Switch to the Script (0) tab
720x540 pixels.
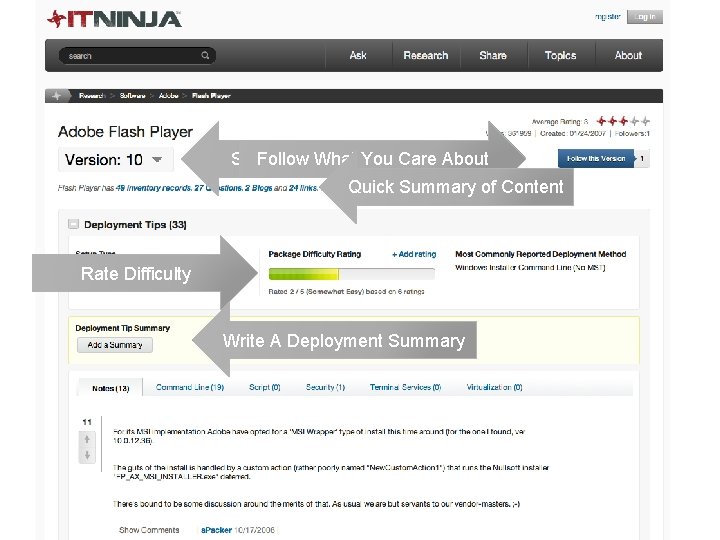click(x=264, y=387)
